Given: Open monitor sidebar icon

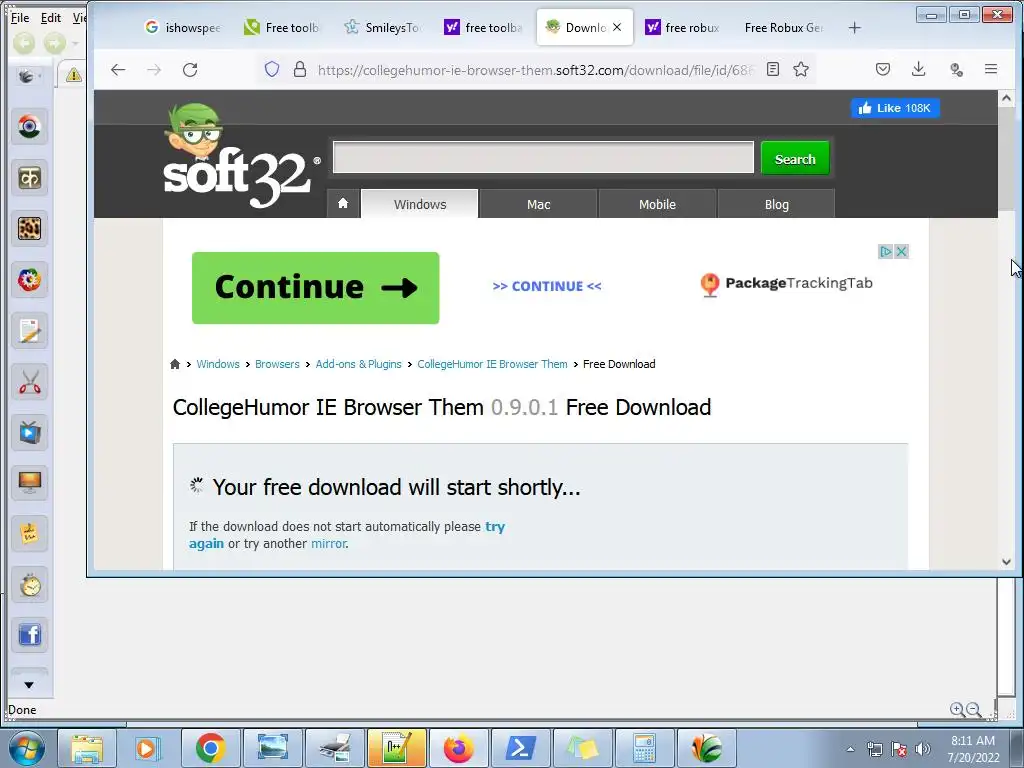Looking at the screenshot, I should point(29,483).
